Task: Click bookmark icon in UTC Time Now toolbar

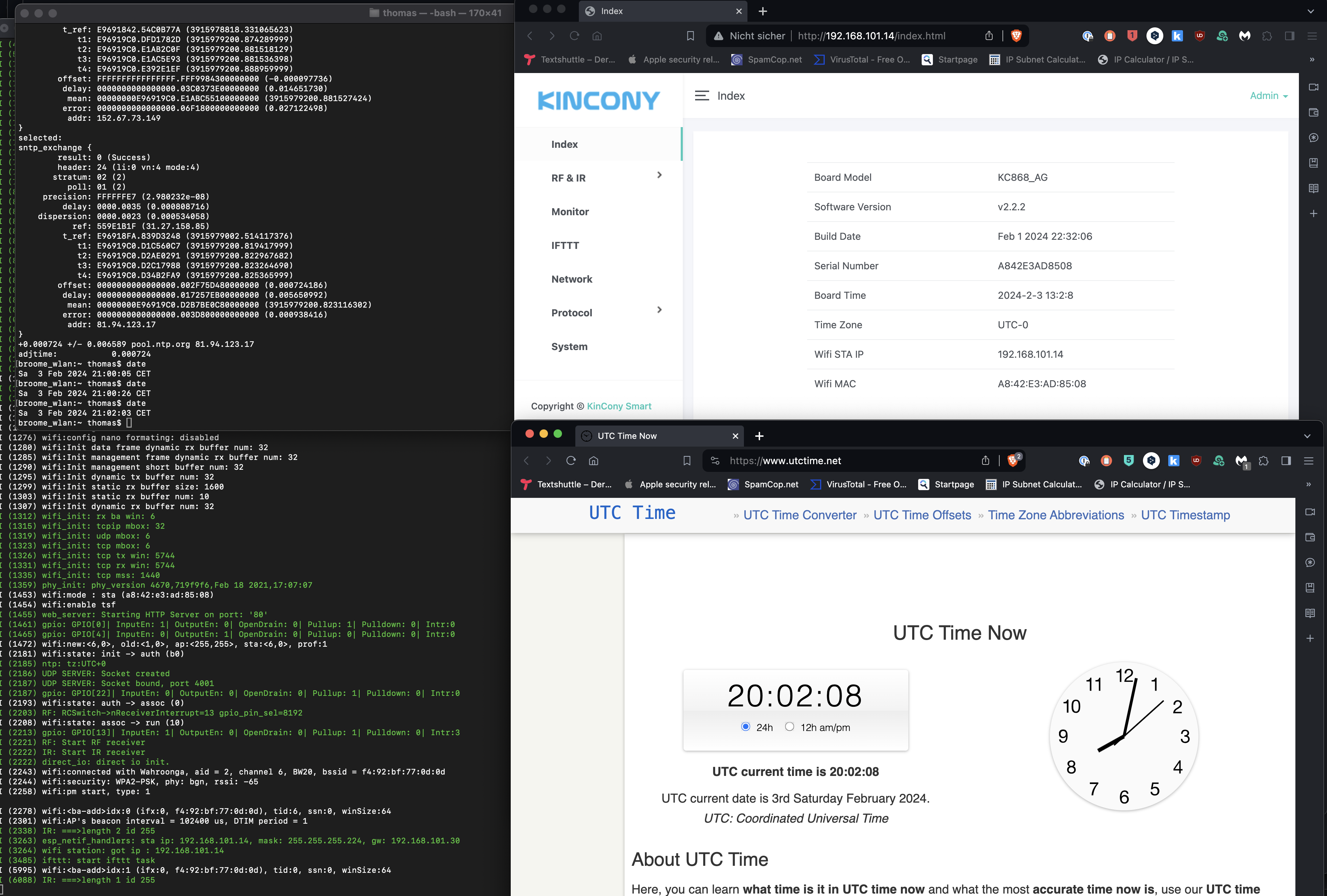Action: click(x=687, y=461)
